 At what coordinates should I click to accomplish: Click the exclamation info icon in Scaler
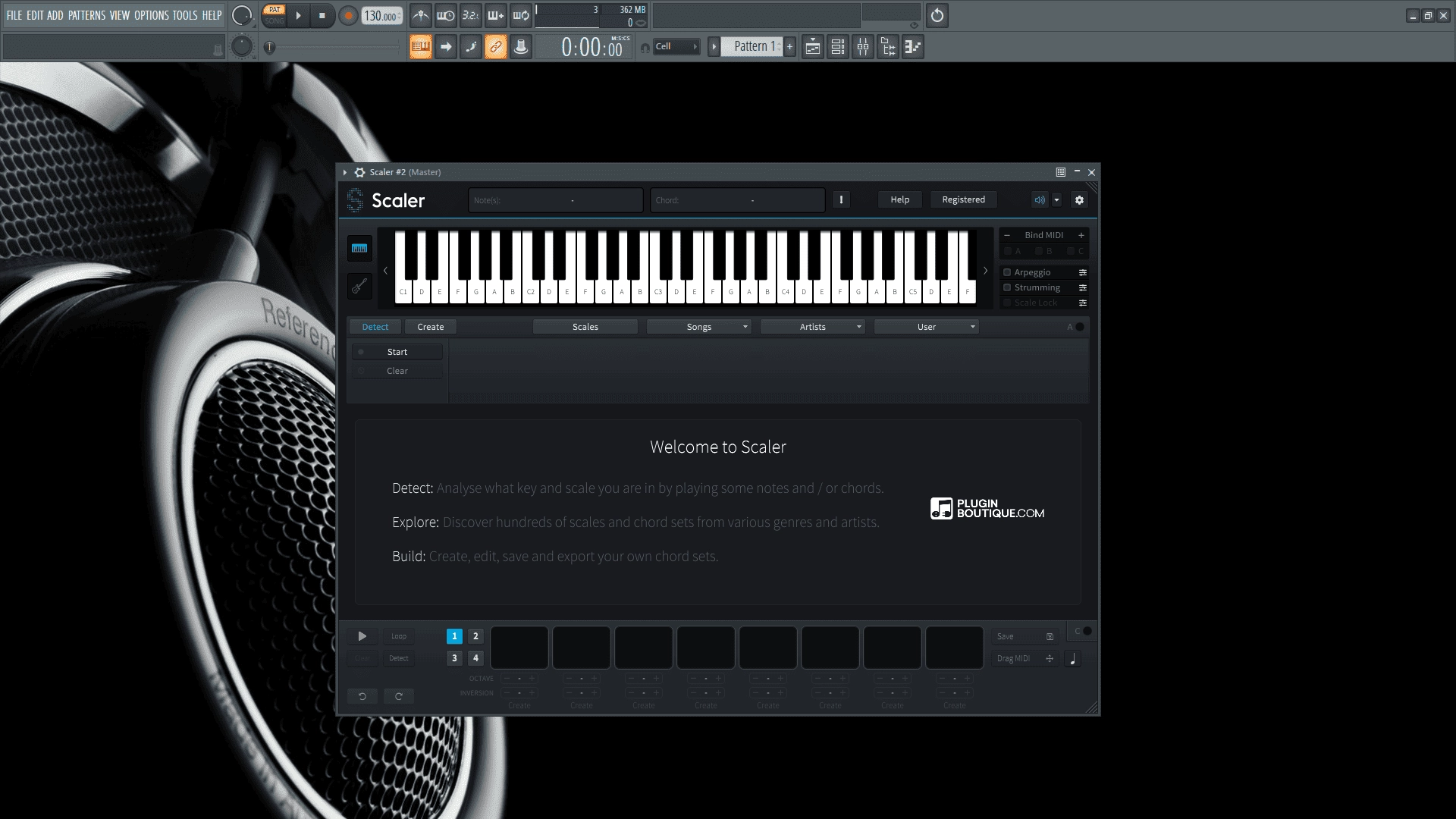coord(841,199)
